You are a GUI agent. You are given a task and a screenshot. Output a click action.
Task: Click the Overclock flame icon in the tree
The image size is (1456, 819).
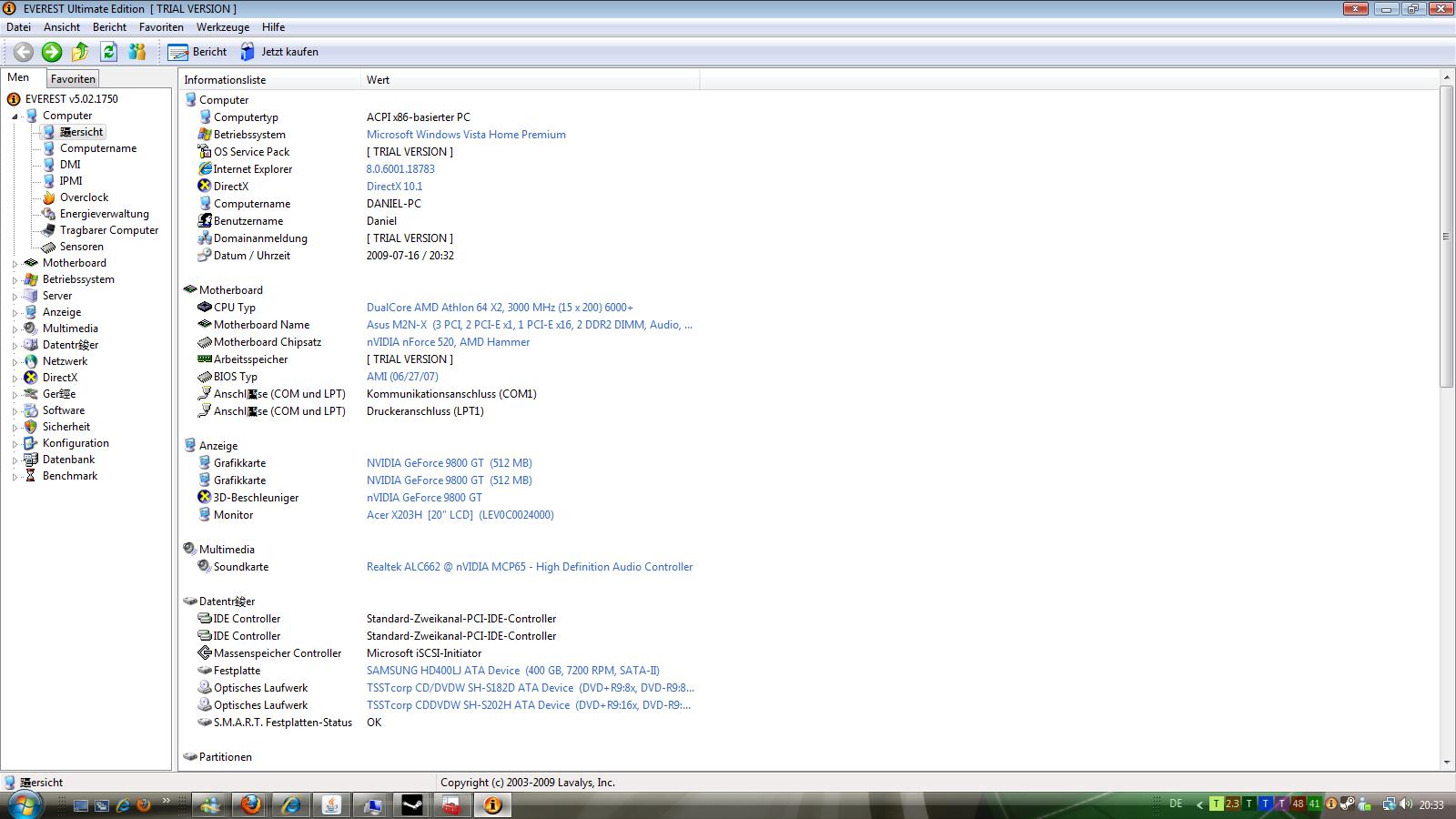point(48,197)
